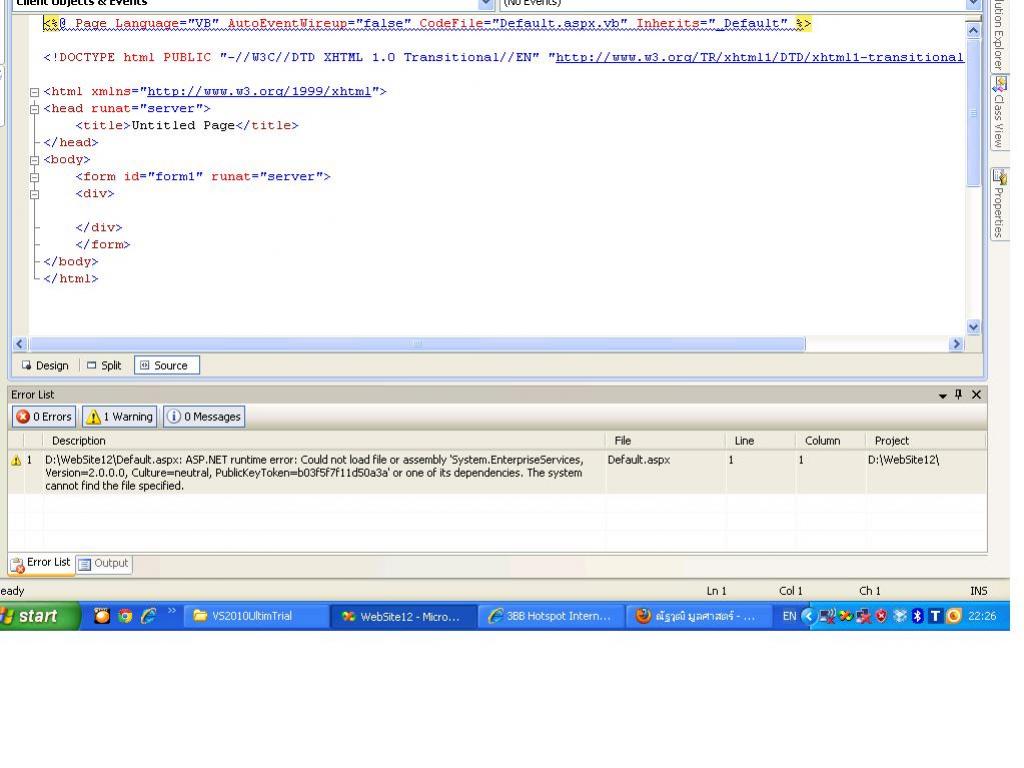Toggle the 1 Warning filter button
Image resolution: width=1024 pixels, height=768 pixels.
coord(120,417)
